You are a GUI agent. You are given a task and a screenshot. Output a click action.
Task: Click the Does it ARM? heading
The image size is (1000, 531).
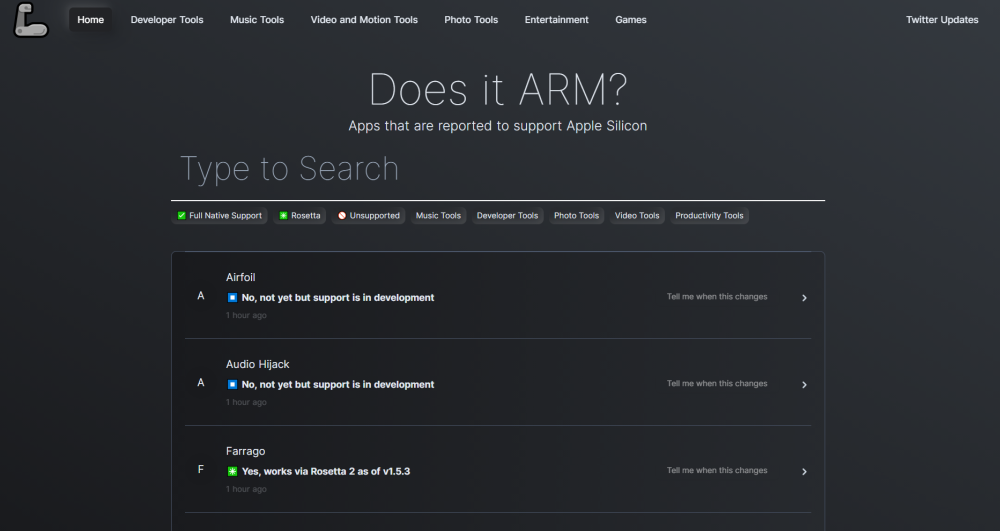498,89
